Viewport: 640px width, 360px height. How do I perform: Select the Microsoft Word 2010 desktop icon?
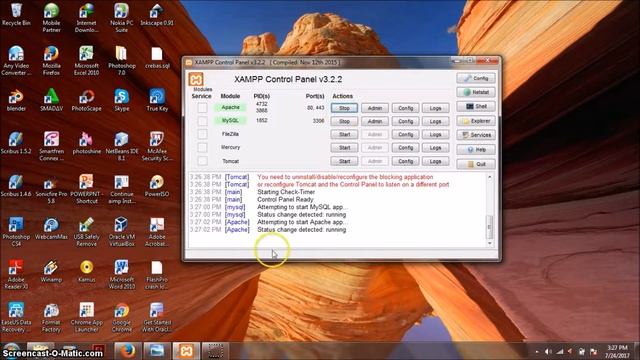[122, 275]
